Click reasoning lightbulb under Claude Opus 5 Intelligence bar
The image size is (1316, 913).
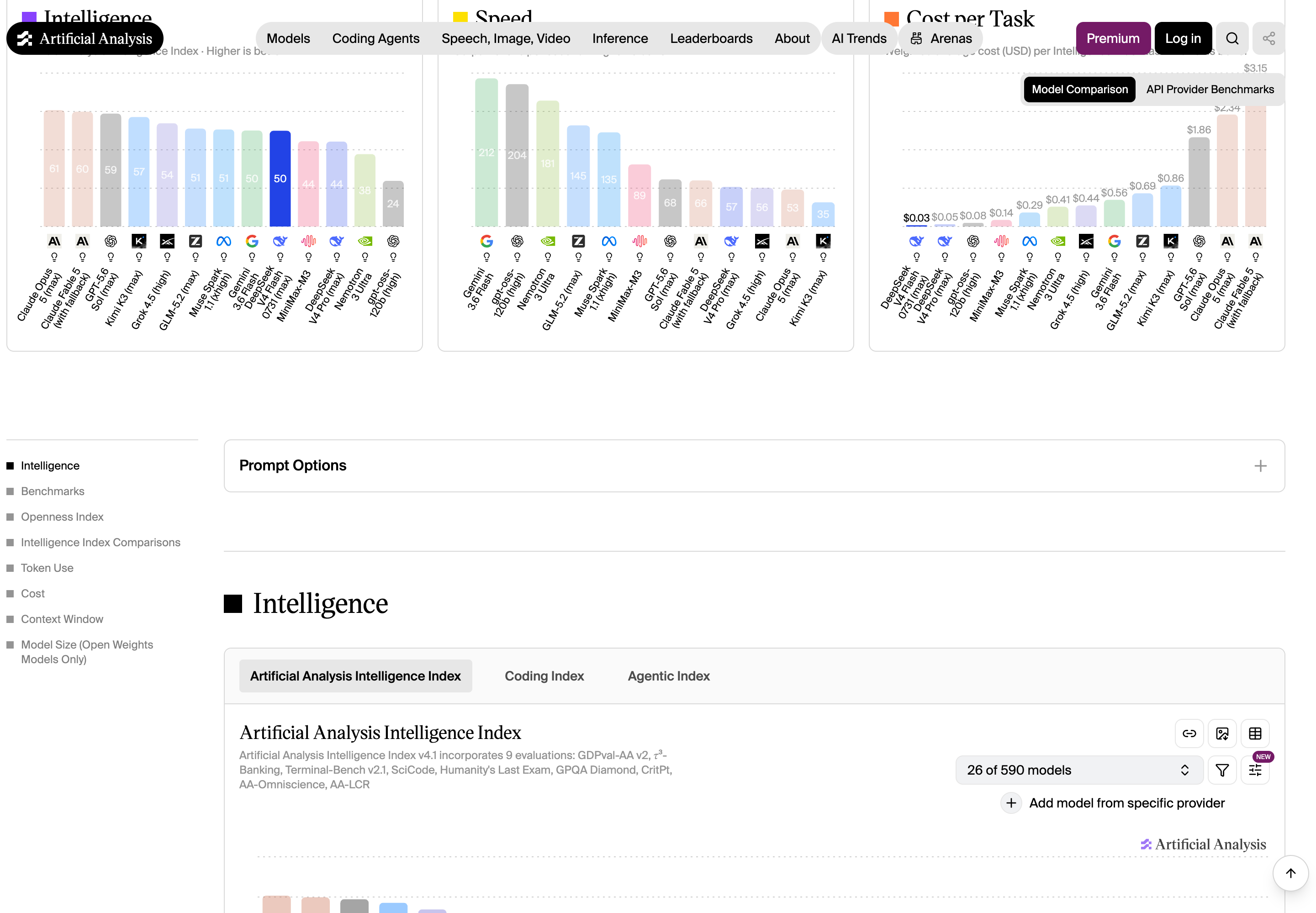[54, 258]
